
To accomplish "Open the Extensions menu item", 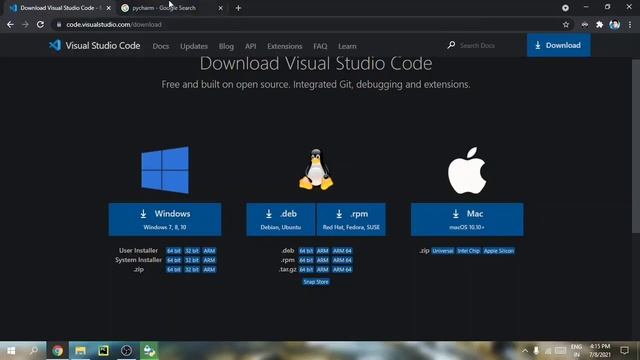I will (284, 46).
